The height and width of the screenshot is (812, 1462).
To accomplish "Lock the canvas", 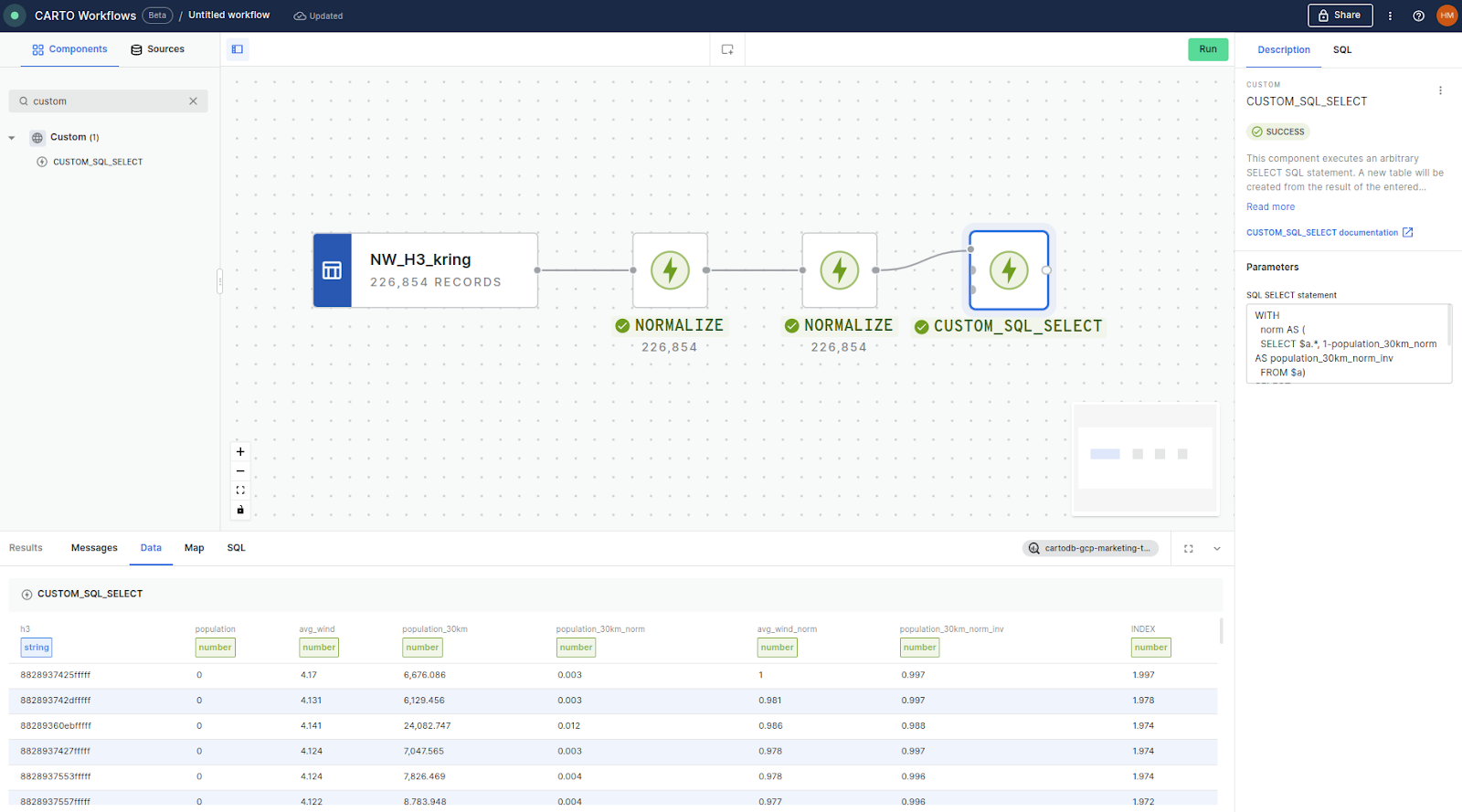I will tap(240, 510).
